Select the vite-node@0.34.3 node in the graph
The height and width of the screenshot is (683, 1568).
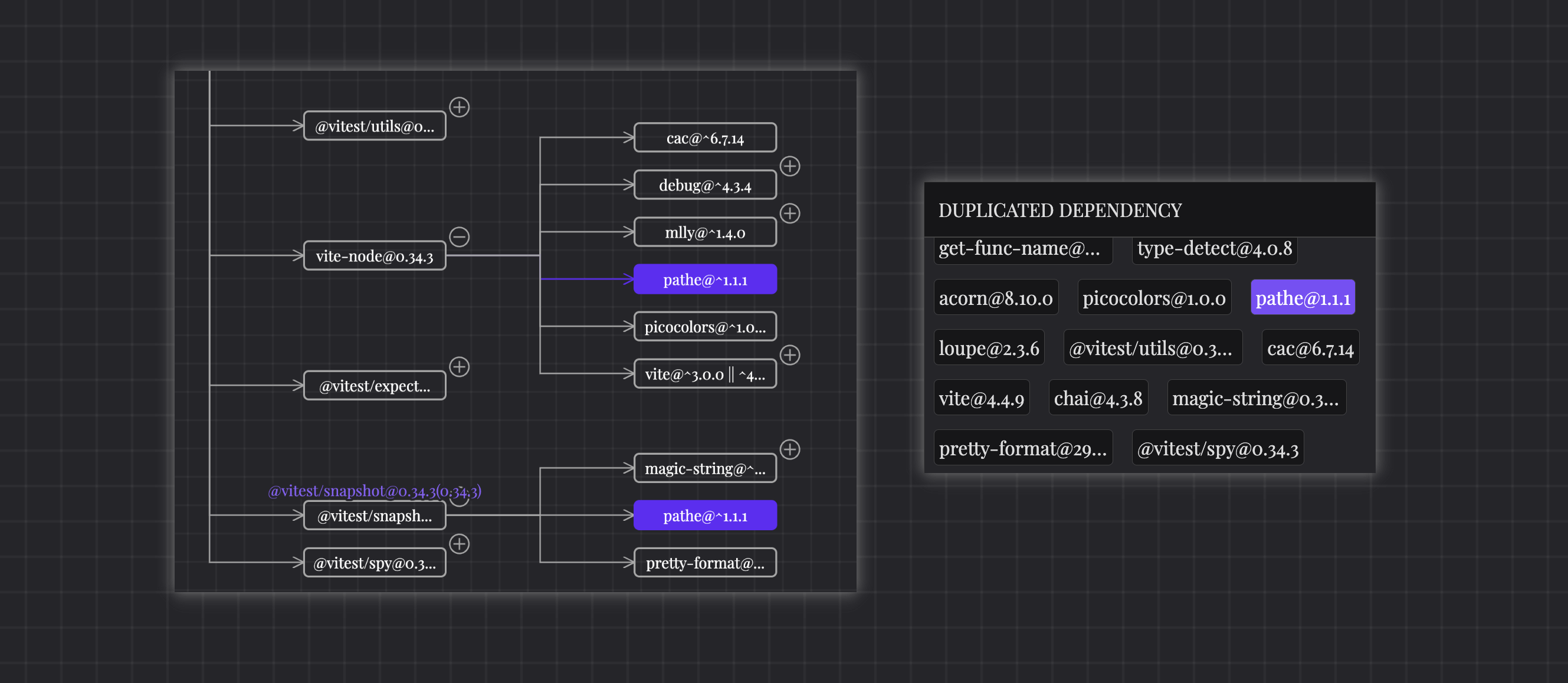[x=375, y=255]
